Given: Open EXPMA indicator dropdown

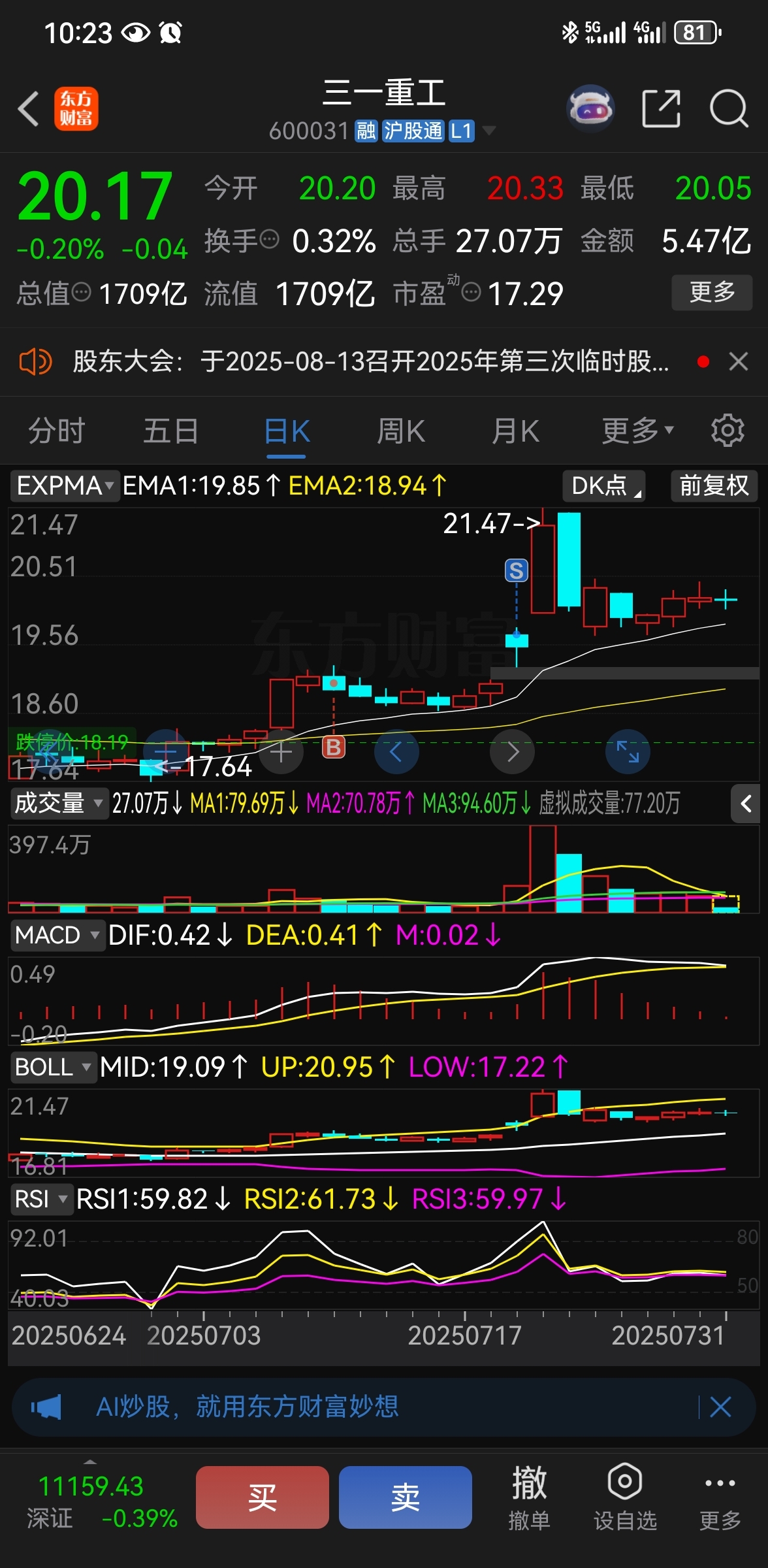Looking at the screenshot, I should pyautogui.click(x=65, y=485).
